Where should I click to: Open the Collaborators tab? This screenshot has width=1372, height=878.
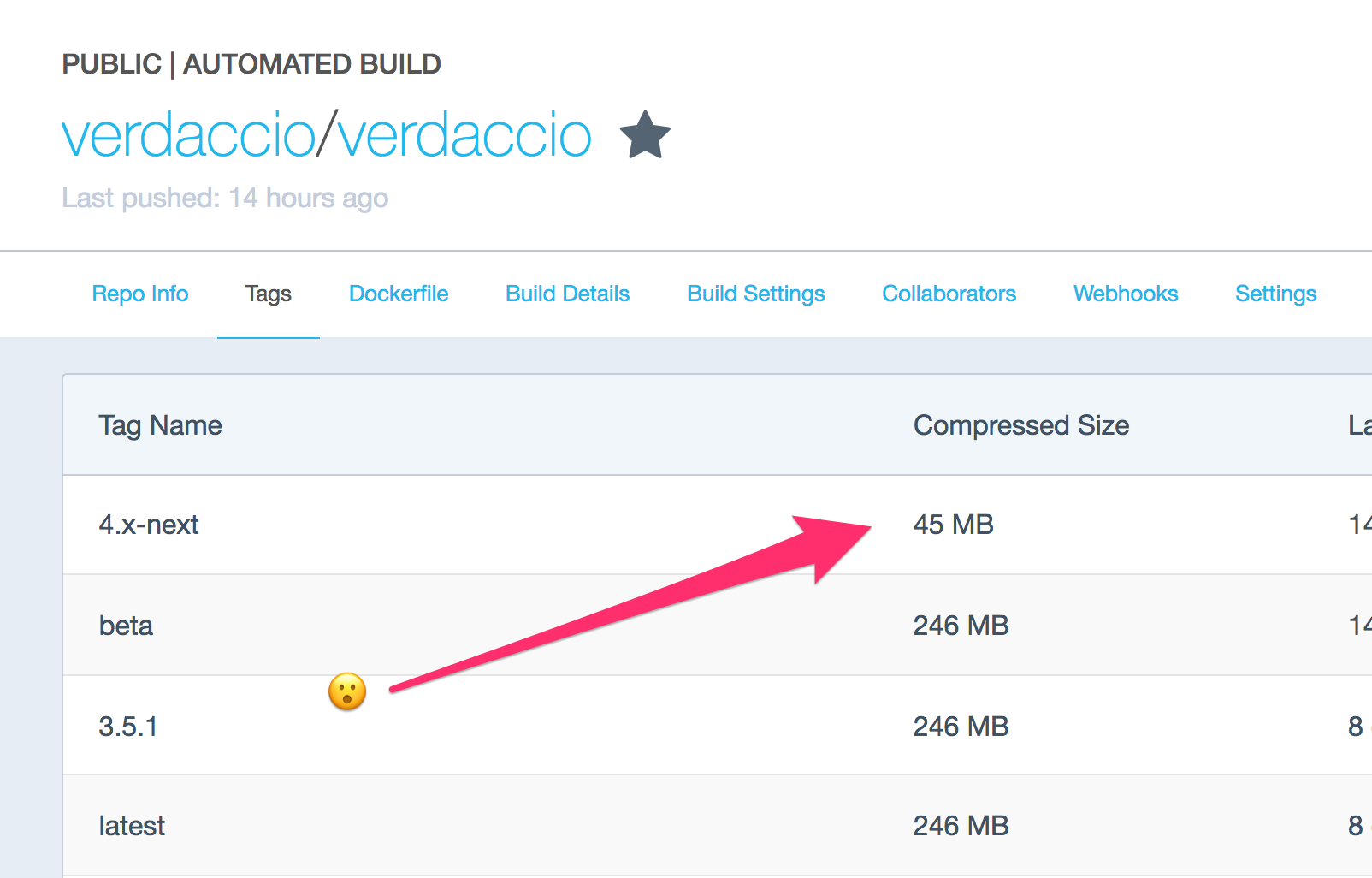(x=949, y=294)
